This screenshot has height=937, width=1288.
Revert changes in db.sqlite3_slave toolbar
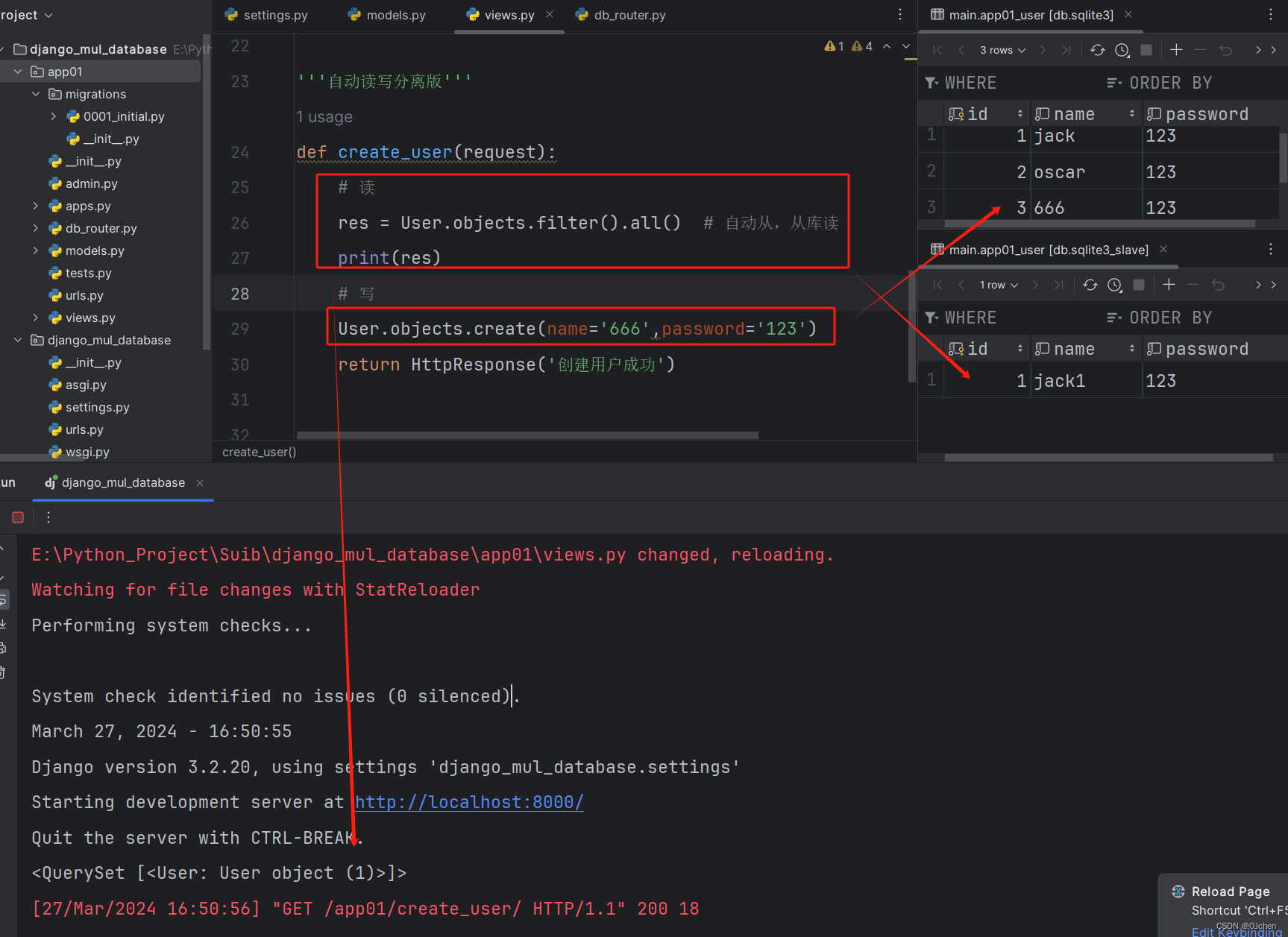pyautogui.click(x=1218, y=285)
